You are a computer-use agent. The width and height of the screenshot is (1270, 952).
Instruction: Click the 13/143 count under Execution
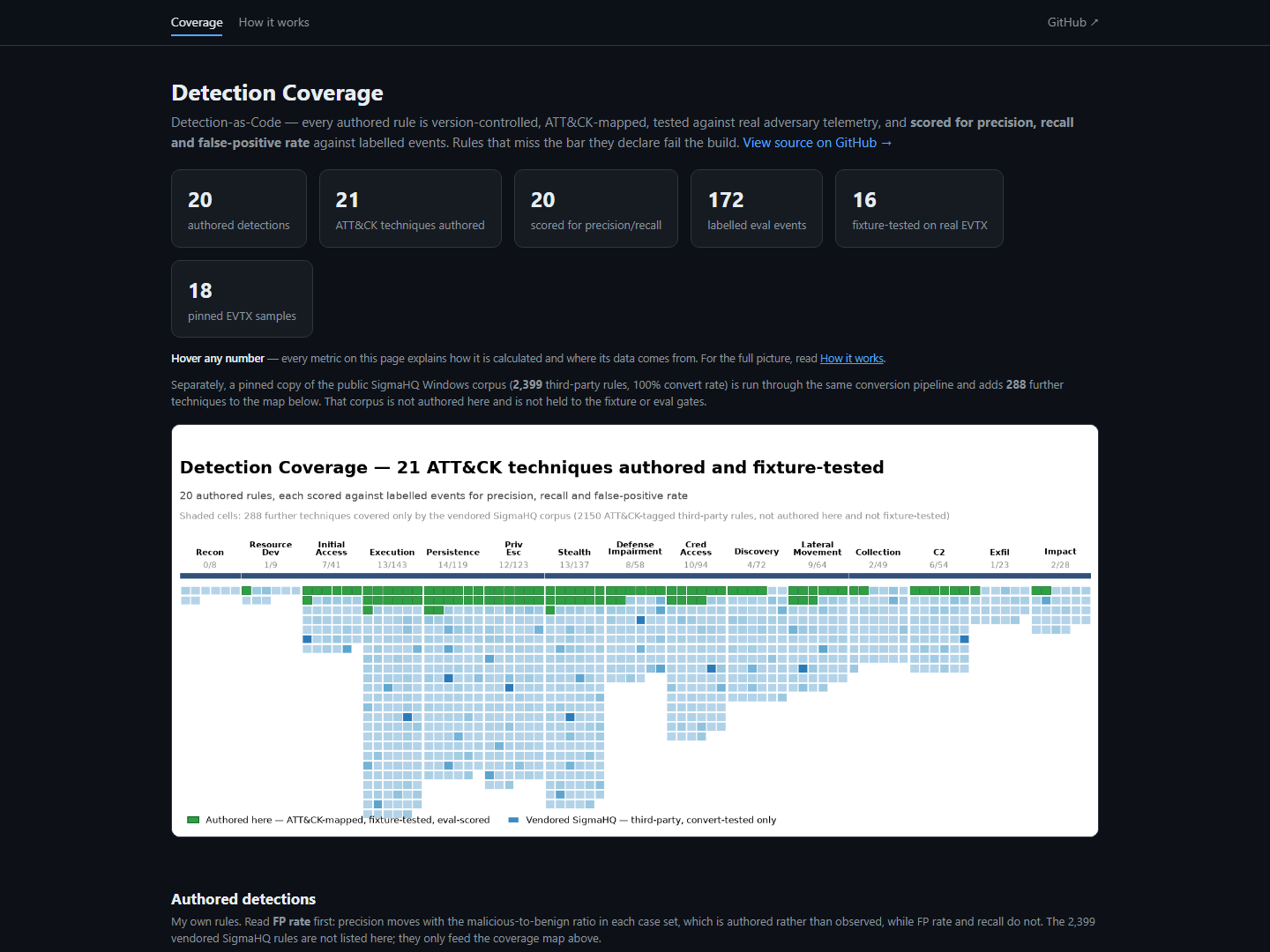pyautogui.click(x=392, y=565)
